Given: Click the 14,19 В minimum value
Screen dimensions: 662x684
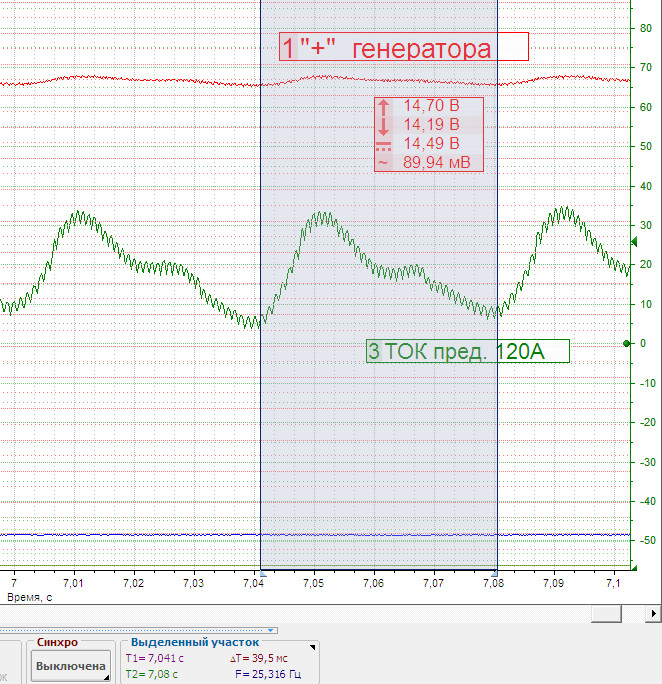Looking at the screenshot, I should [x=431, y=125].
